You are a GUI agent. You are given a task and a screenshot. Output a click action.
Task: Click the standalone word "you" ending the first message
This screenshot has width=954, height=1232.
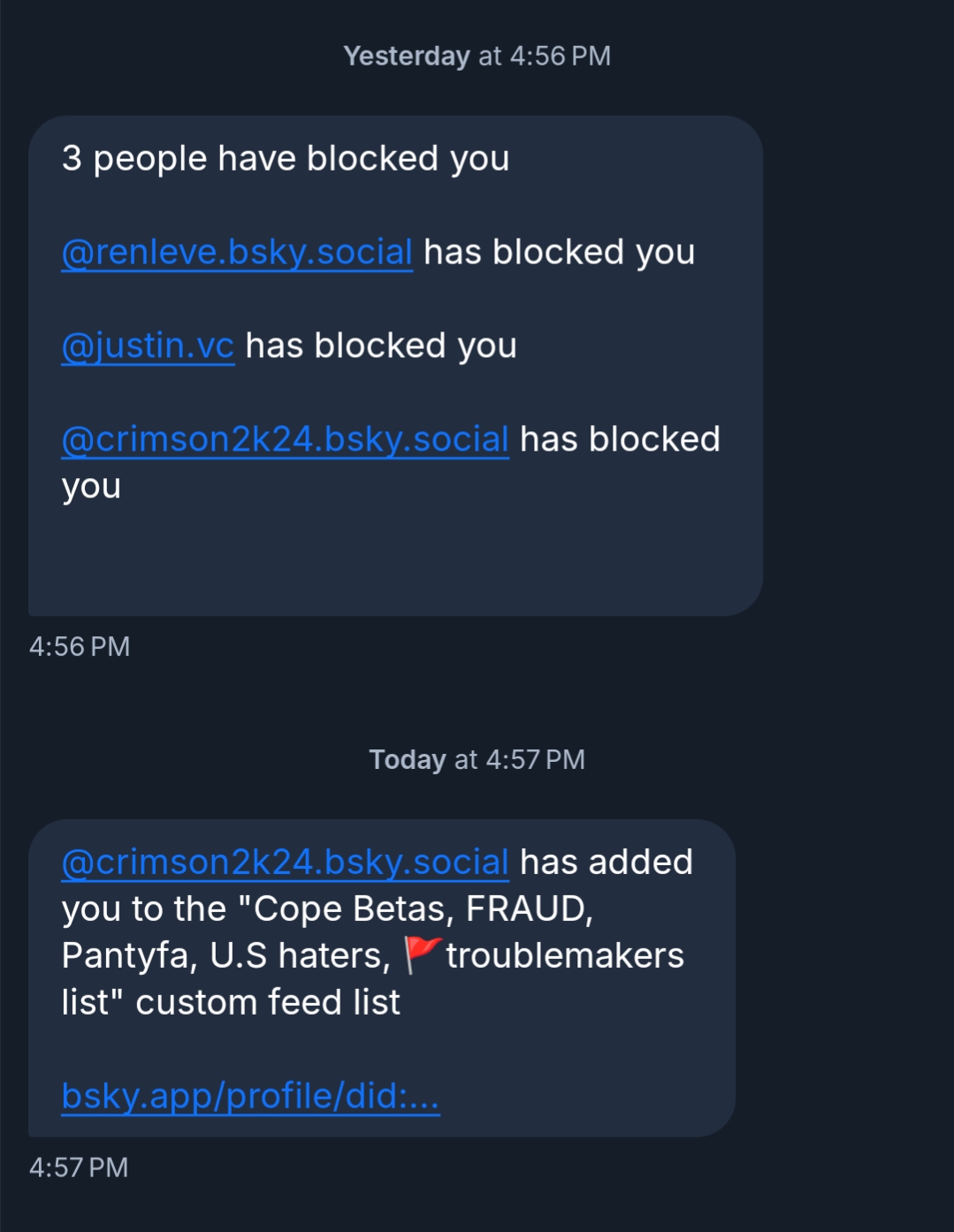(x=91, y=486)
